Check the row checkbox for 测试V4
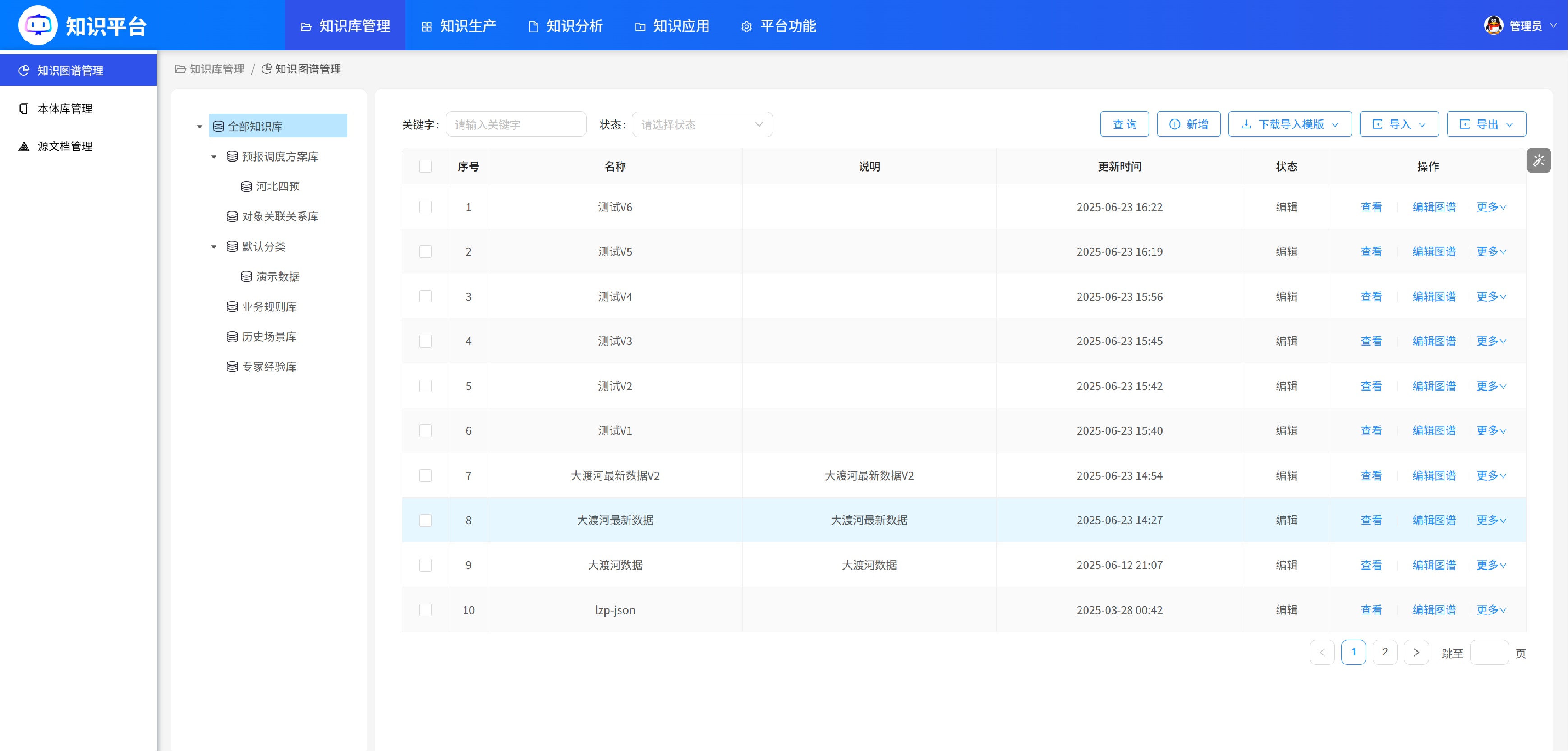 click(x=425, y=296)
